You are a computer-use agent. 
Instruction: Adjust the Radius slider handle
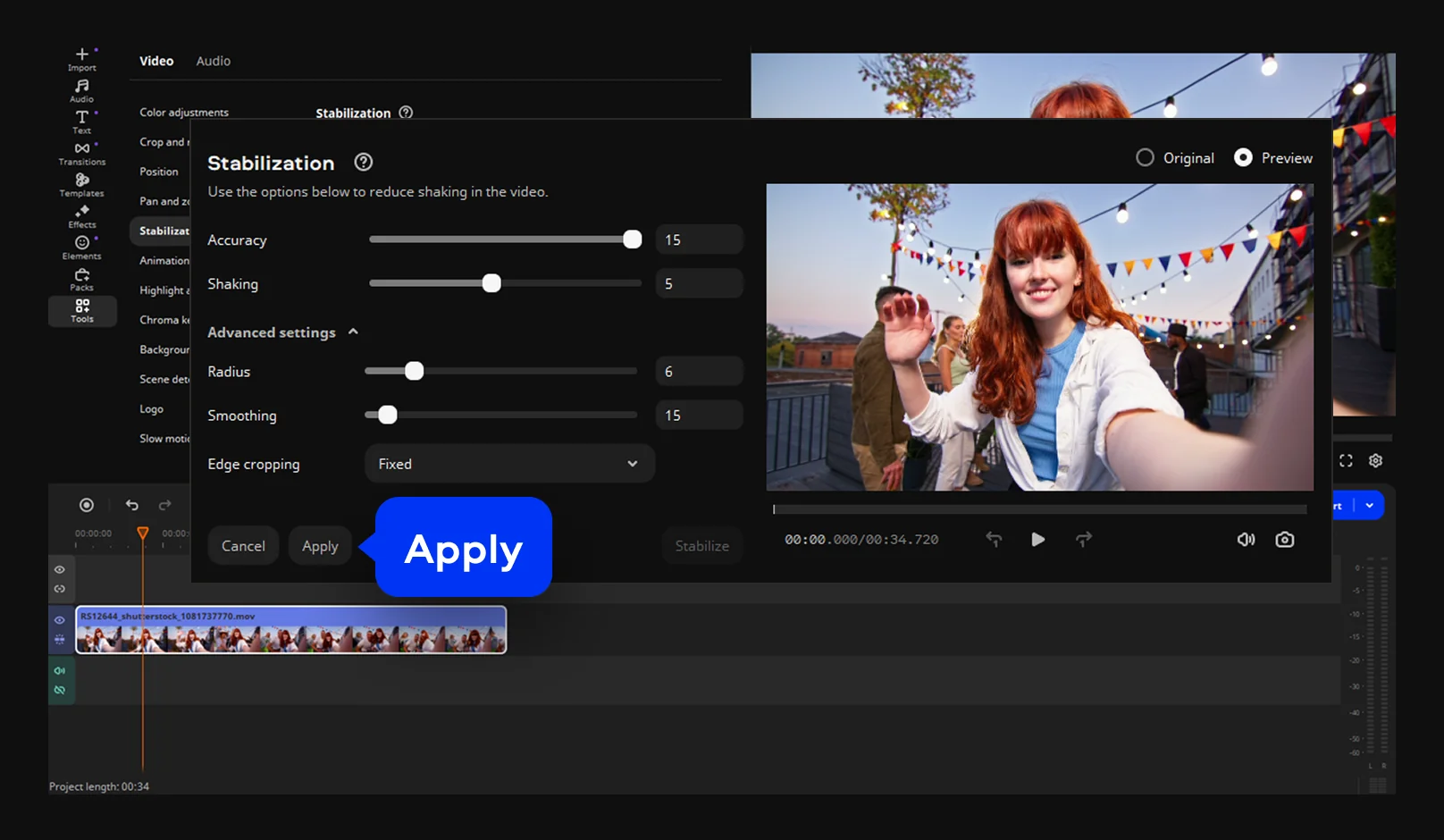[414, 371]
